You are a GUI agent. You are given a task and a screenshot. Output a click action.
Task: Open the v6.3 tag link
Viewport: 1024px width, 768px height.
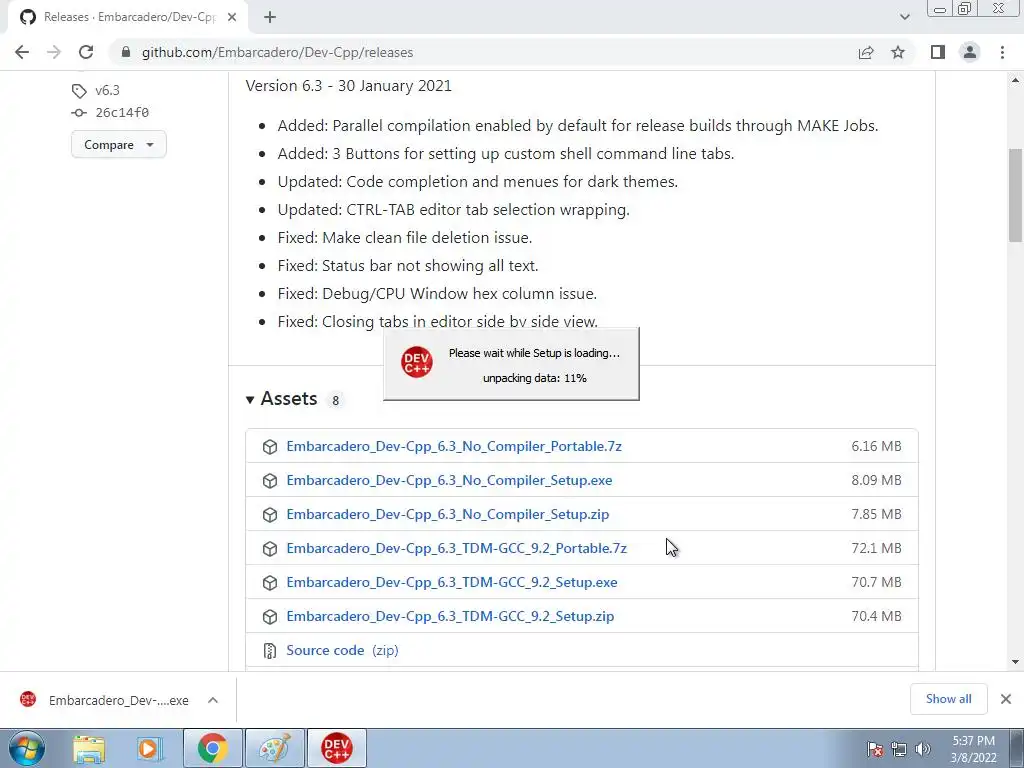click(107, 91)
